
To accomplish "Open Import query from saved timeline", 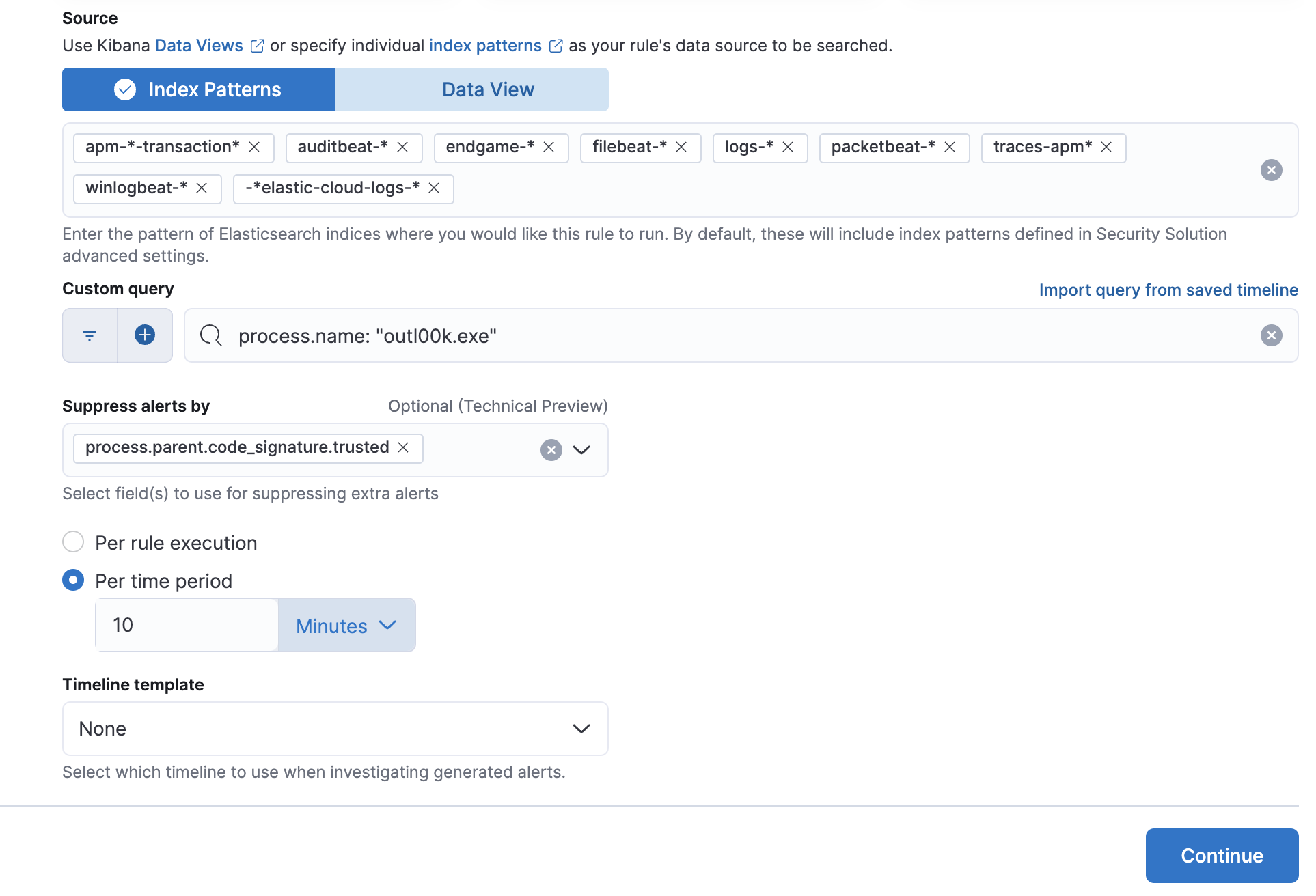I will pyautogui.click(x=1168, y=290).
